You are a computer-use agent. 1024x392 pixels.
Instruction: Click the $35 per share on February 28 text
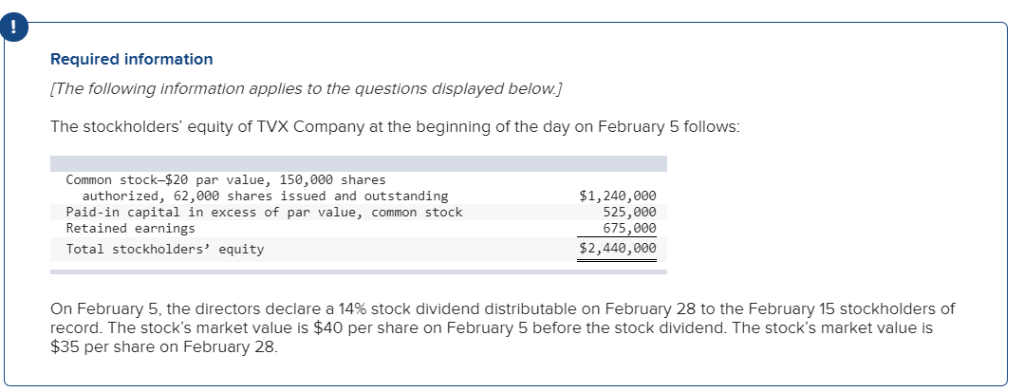(x=164, y=347)
